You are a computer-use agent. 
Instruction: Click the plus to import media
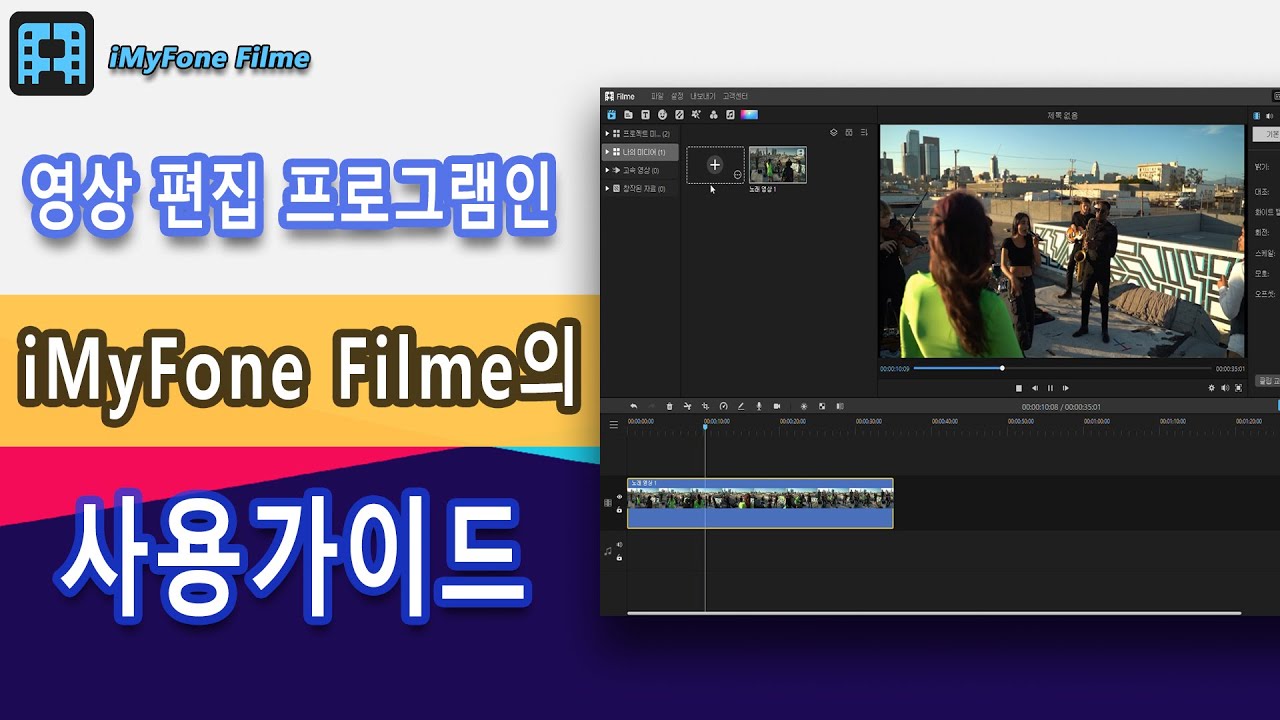(x=715, y=165)
